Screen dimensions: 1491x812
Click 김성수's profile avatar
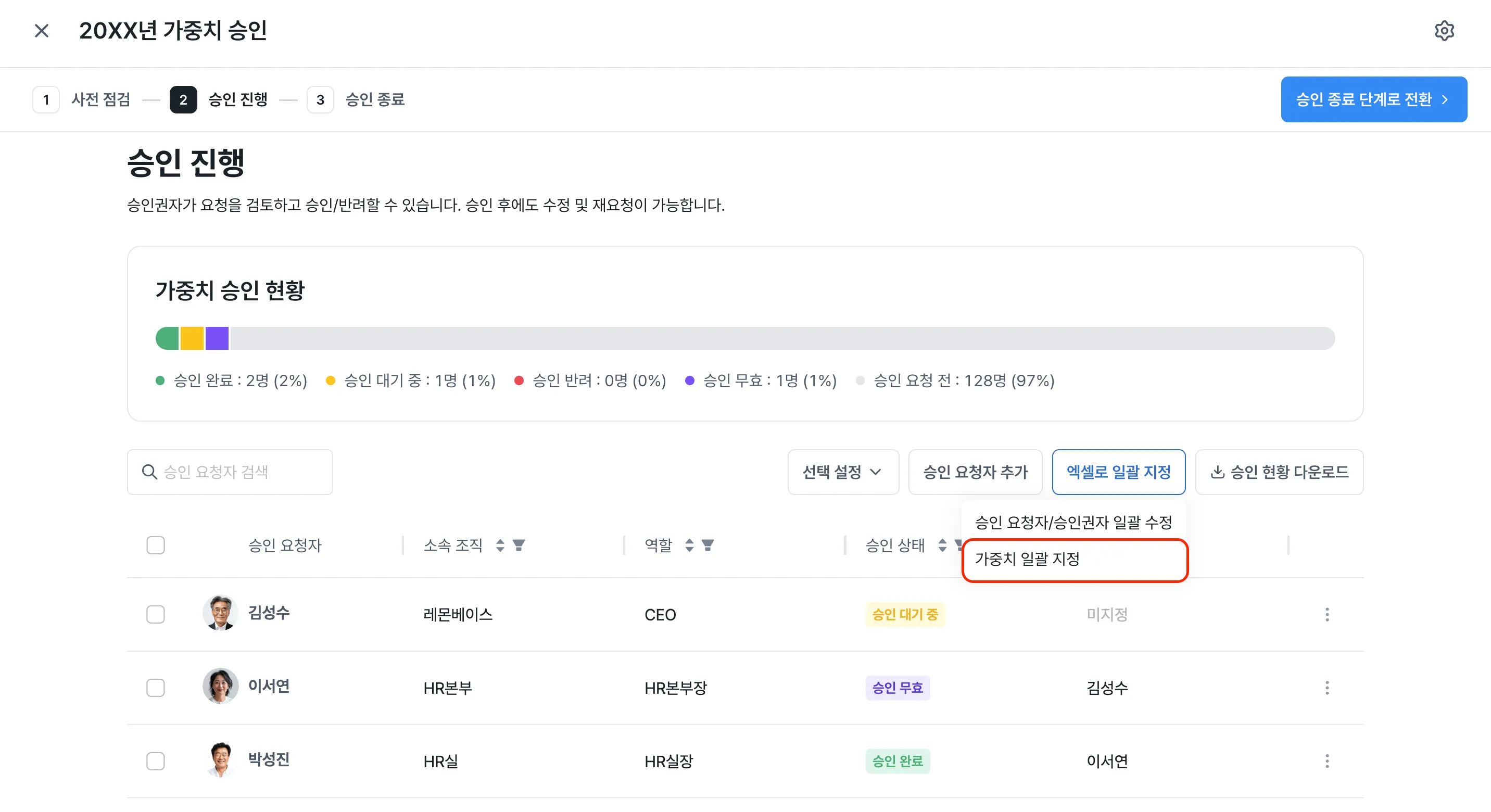[x=221, y=613]
